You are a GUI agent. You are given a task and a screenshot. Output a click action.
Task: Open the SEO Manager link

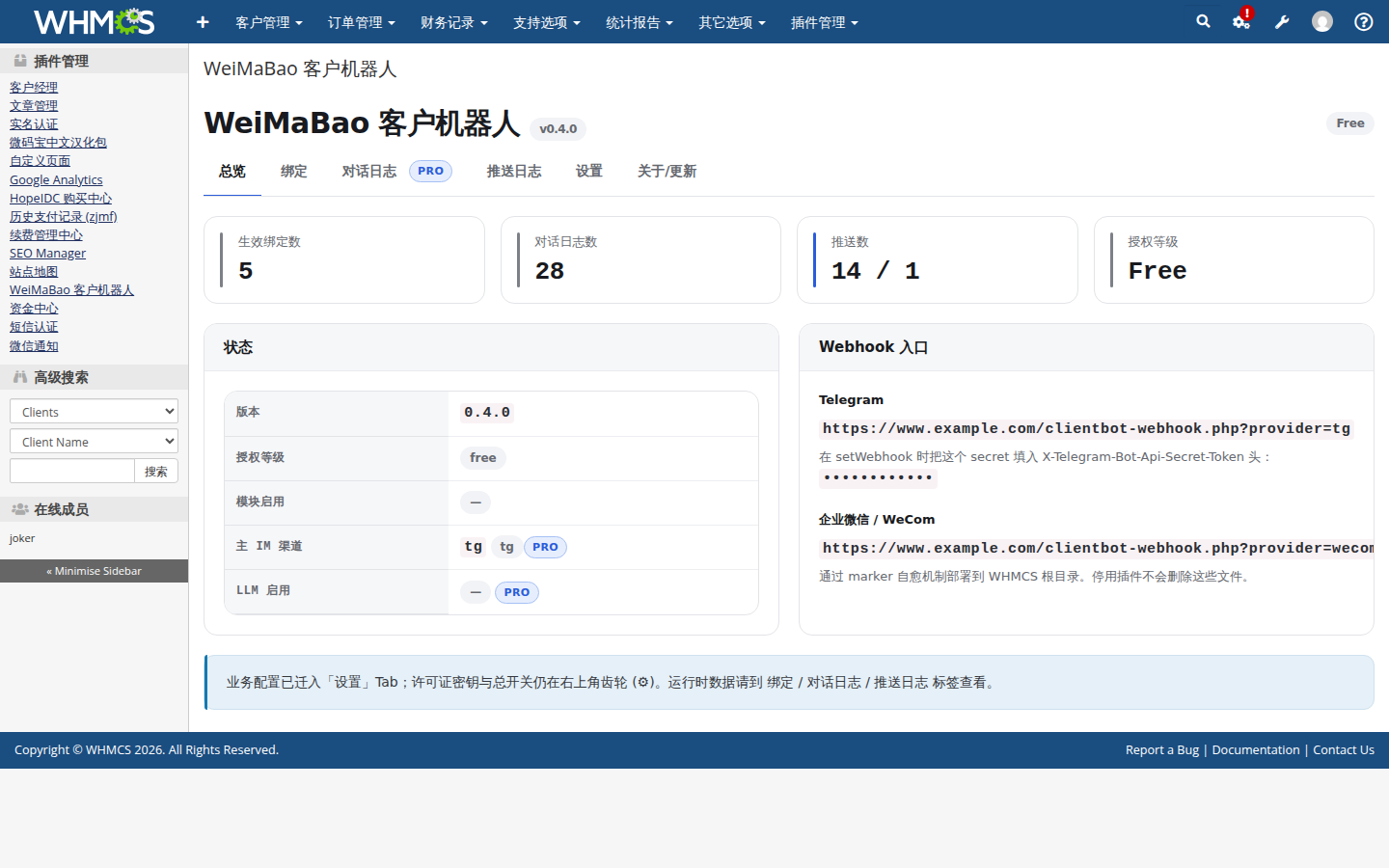47,253
